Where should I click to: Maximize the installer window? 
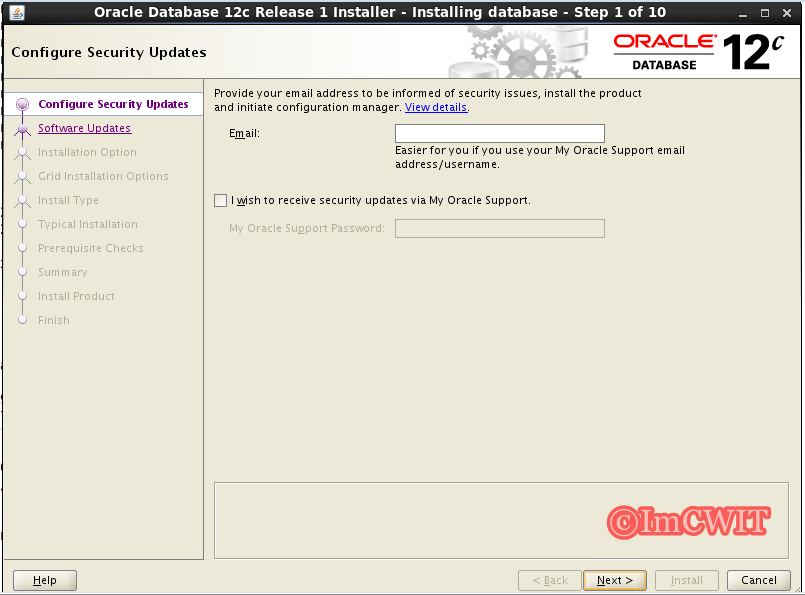(x=765, y=13)
